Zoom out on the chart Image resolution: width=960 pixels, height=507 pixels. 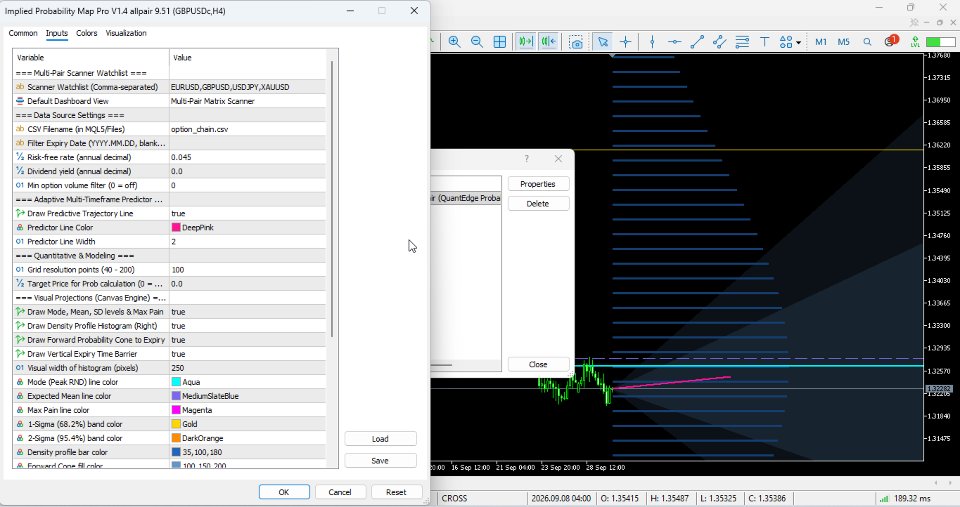pyautogui.click(x=477, y=42)
